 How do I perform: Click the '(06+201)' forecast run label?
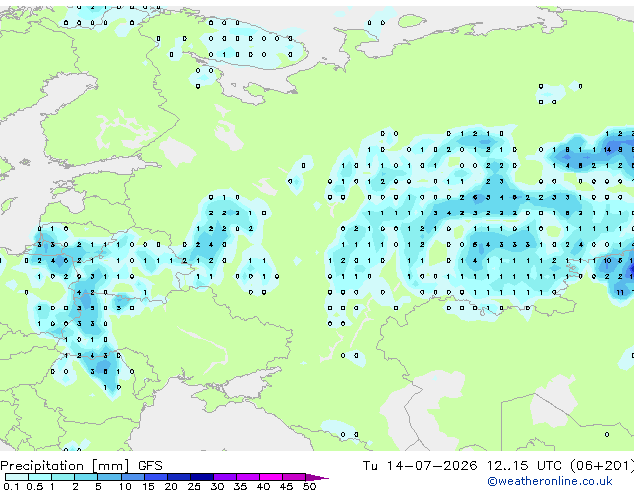click(x=602, y=466)
